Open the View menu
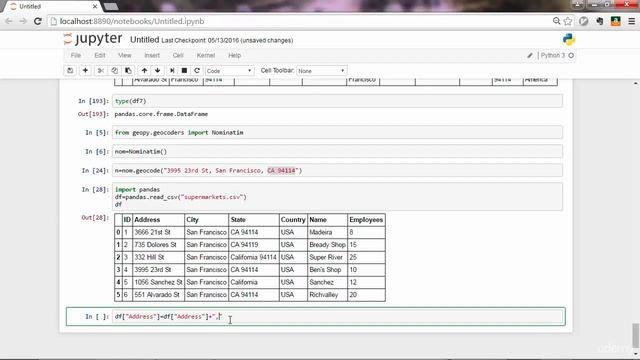 (x=124, y=56)
